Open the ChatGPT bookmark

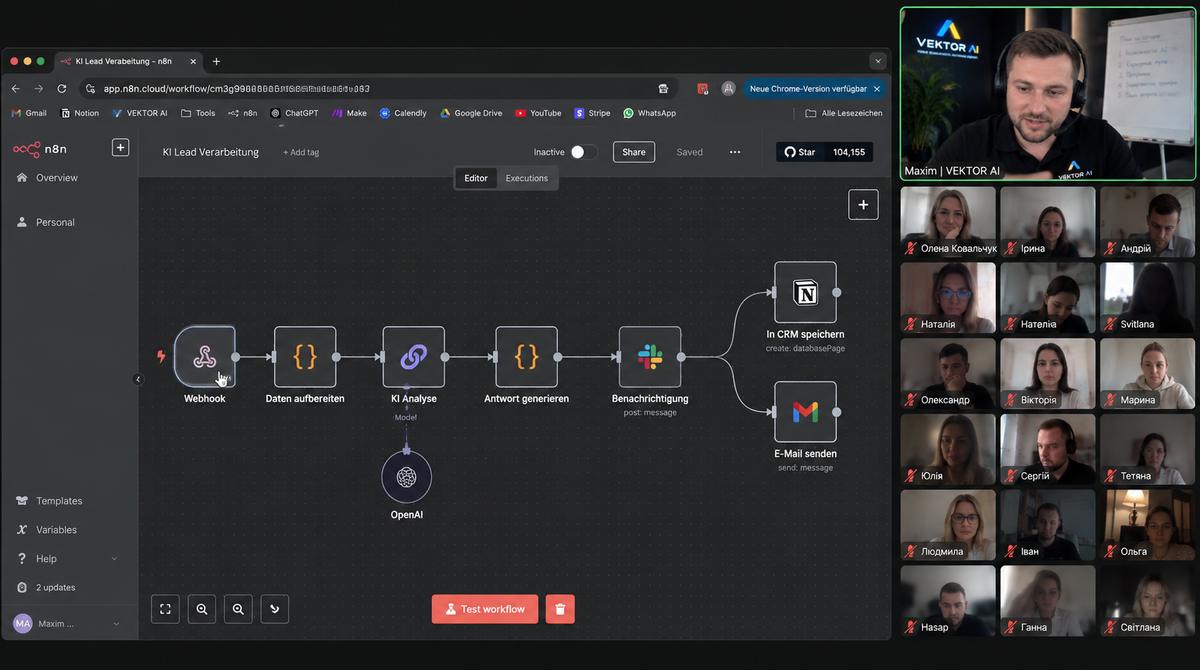point(295,113)
